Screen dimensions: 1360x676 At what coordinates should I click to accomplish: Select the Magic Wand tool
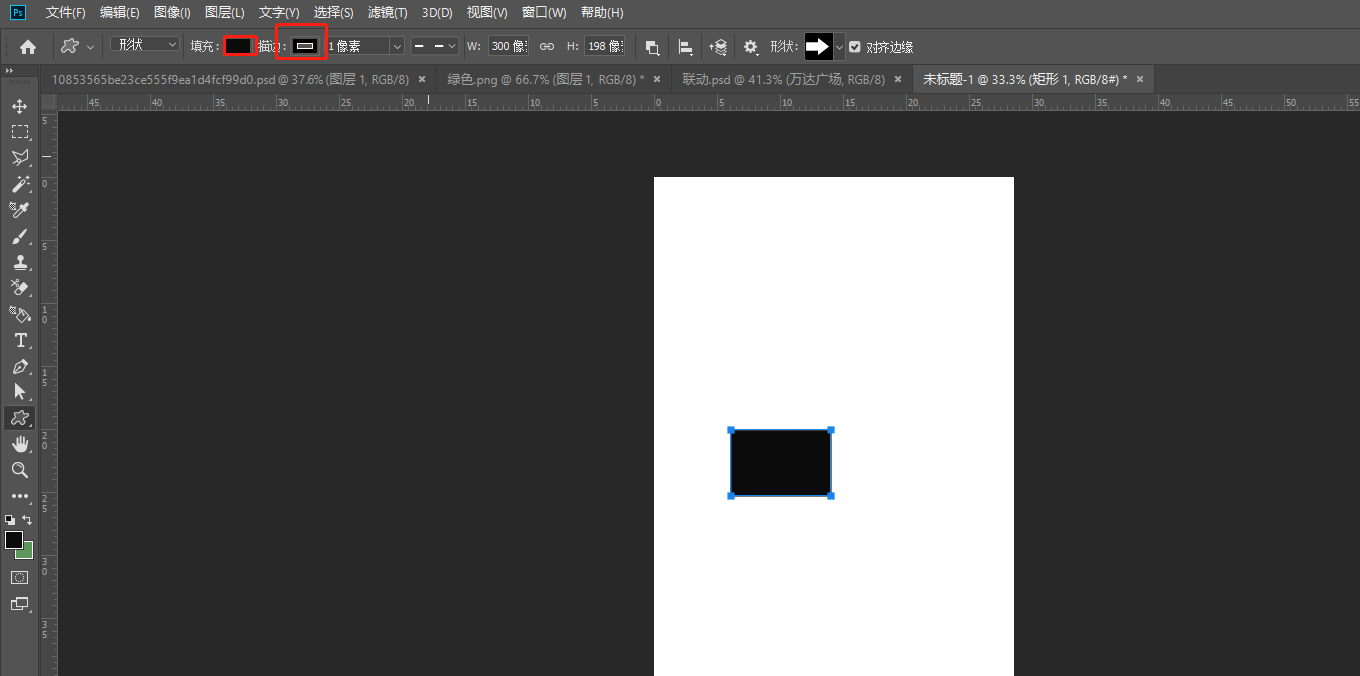20,184
